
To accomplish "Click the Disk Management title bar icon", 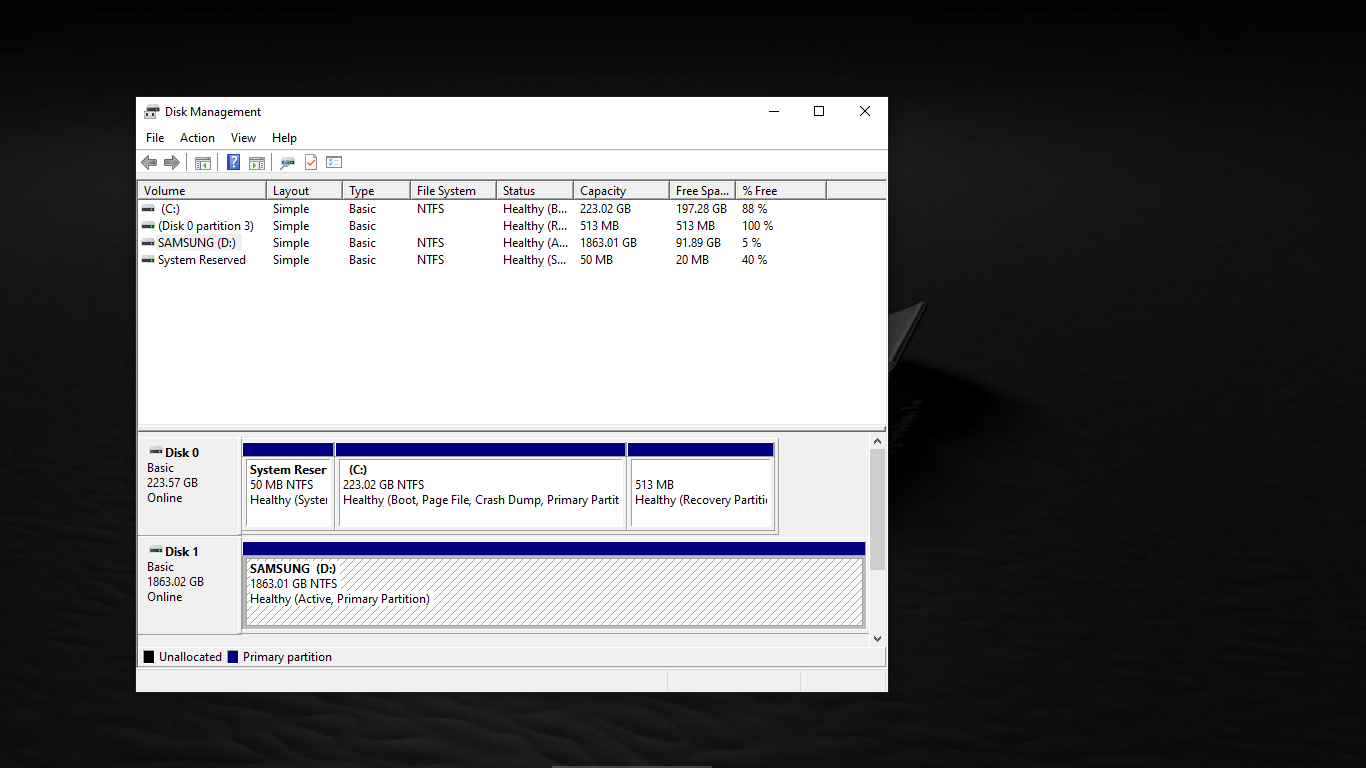I will click(152, 111).
